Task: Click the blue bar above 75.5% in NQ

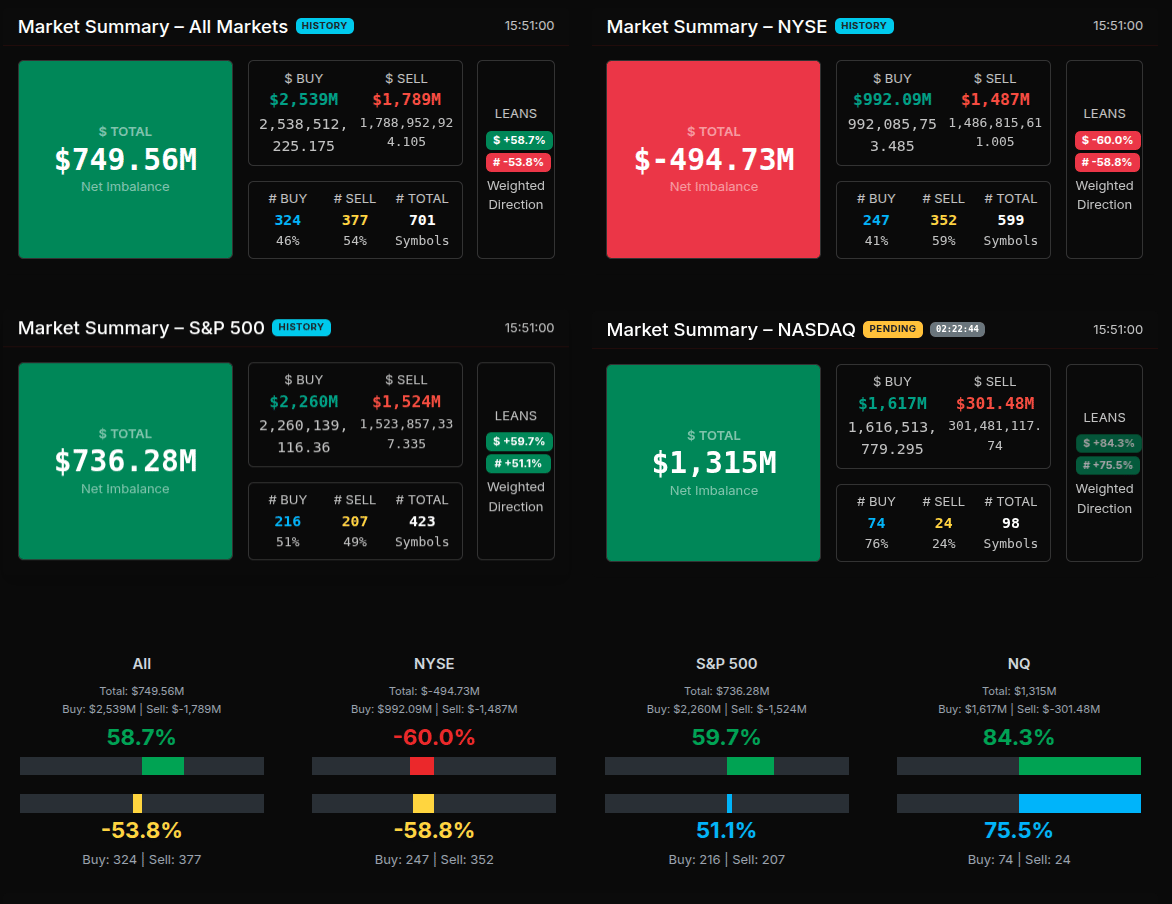Action: pos(1079,803)
